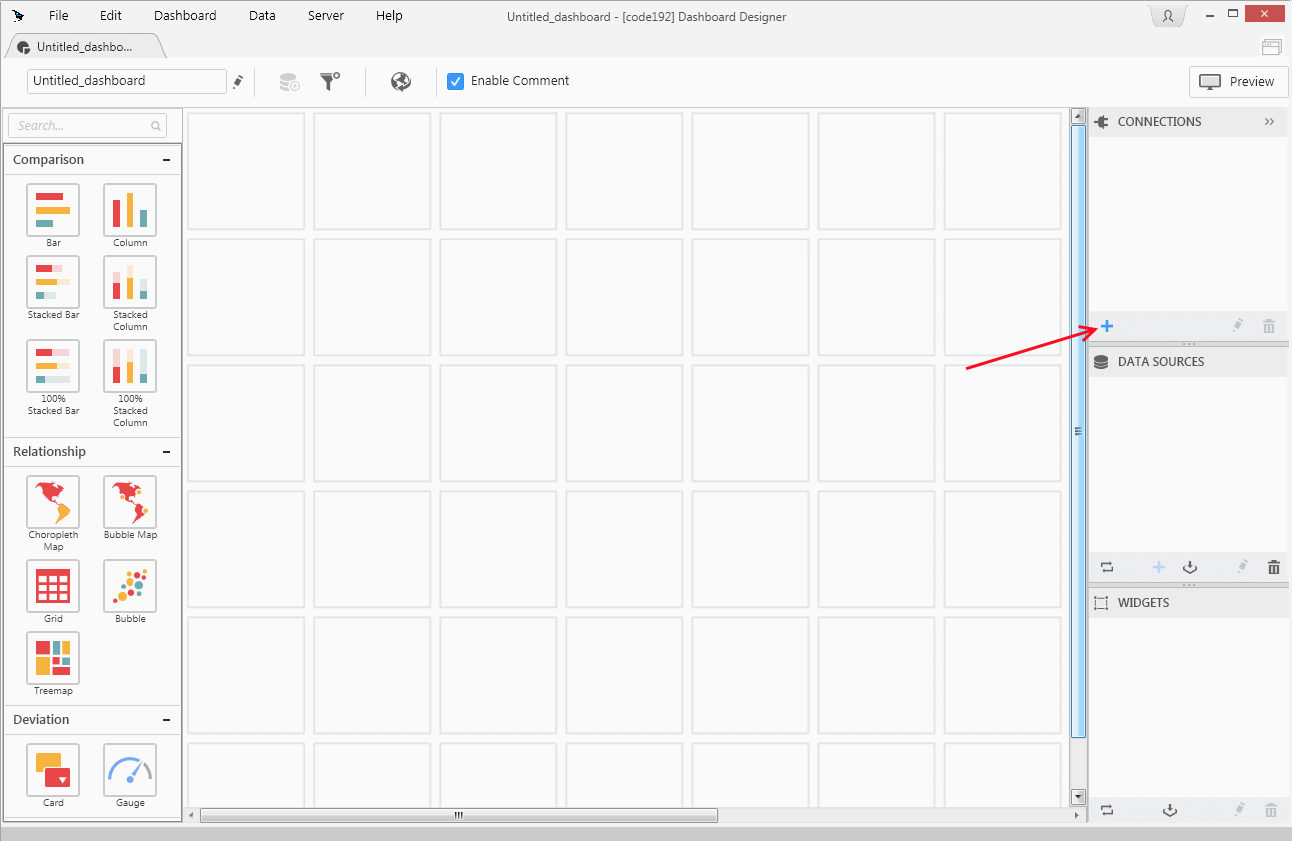
Task: Collapse the Deviation section
Action: click(x=166, y=720)
